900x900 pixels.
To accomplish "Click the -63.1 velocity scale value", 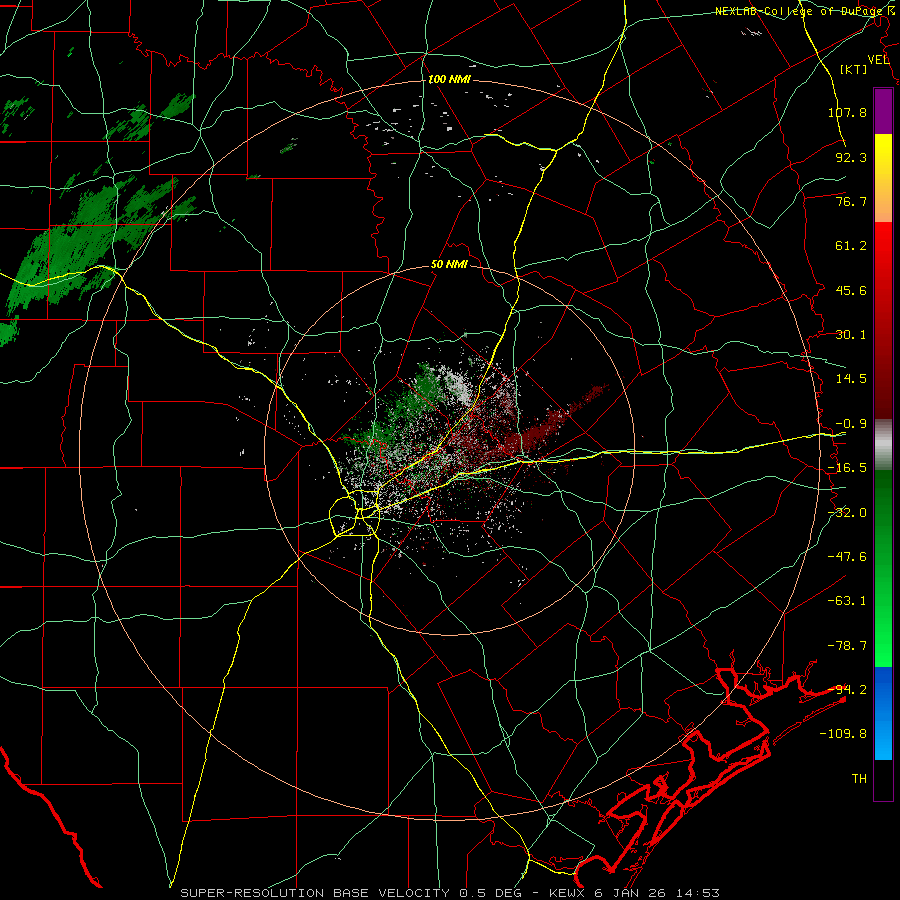I will click(847, 601).
